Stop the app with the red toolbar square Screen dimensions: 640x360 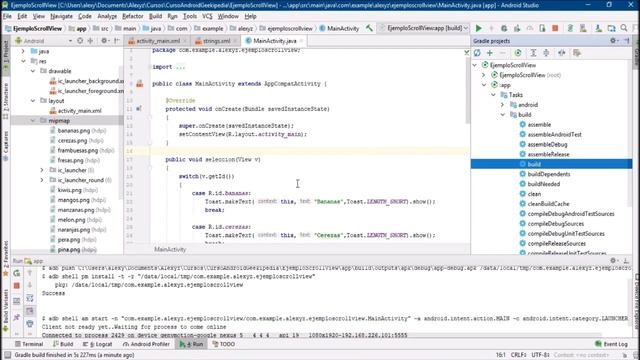coord(555,28)
